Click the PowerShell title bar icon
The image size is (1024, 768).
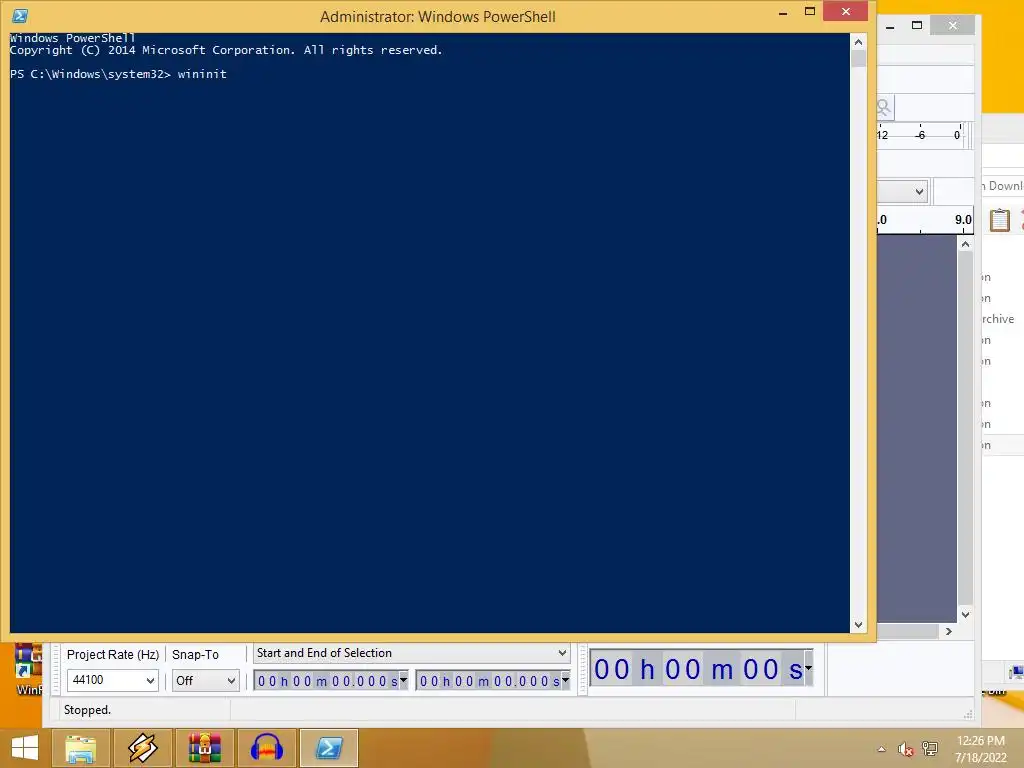click(x=20, y=16)
